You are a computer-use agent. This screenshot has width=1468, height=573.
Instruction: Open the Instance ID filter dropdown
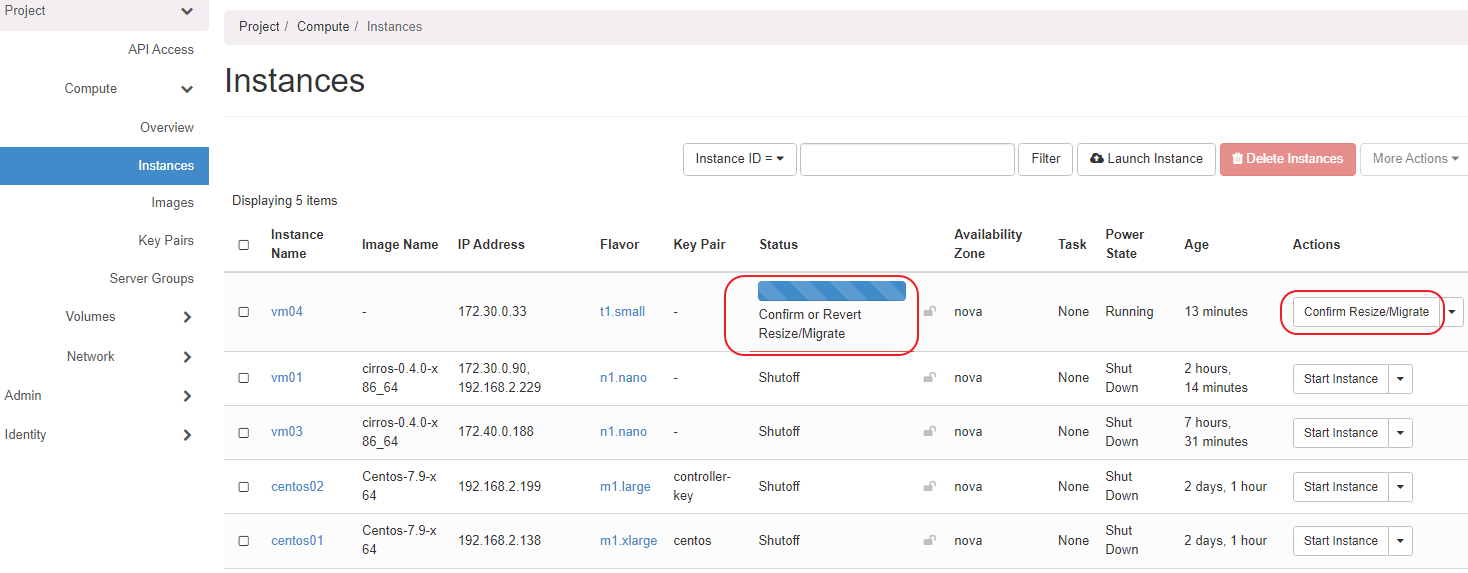739,159
